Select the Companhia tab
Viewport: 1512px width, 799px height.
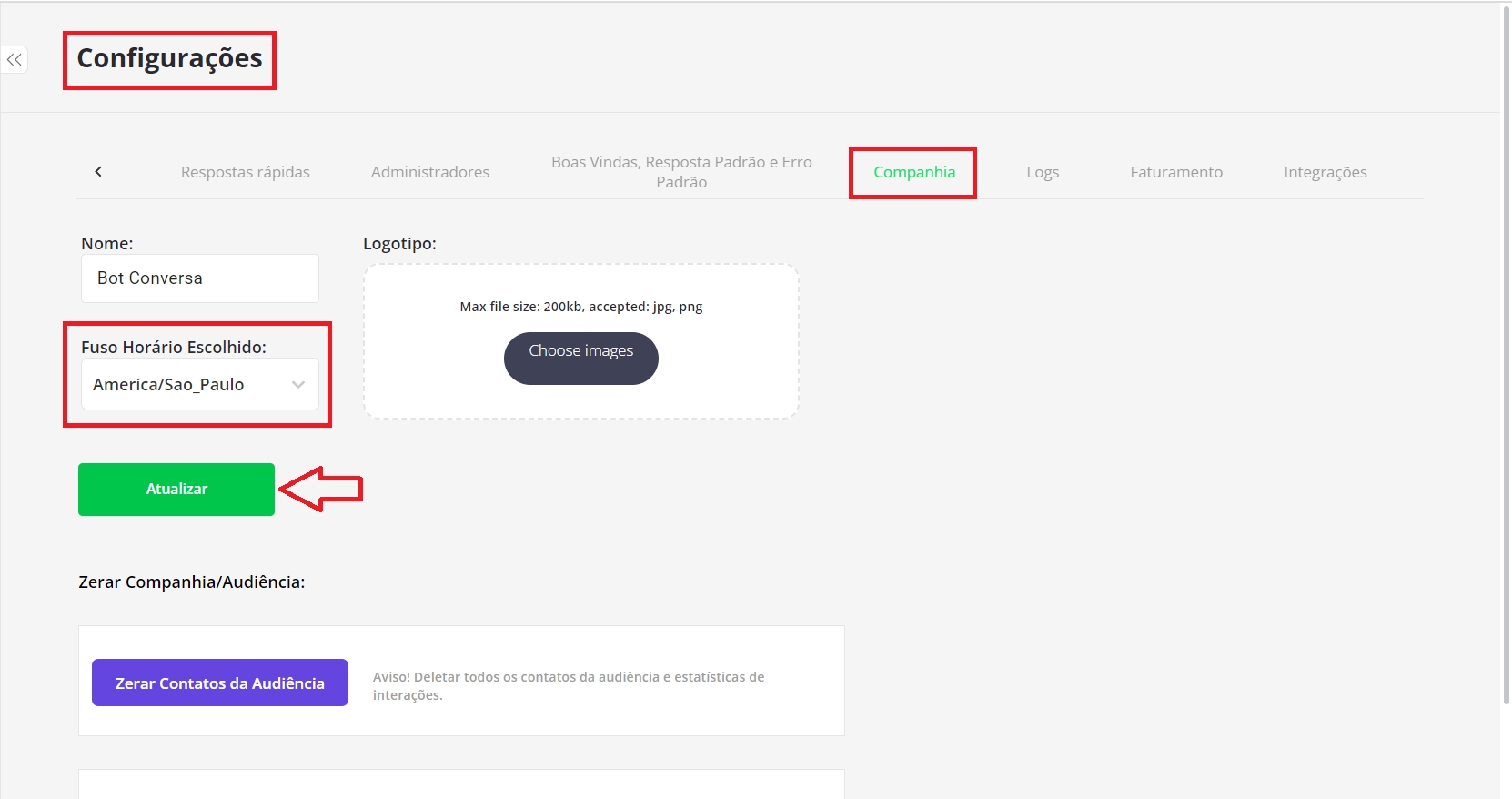913,172
